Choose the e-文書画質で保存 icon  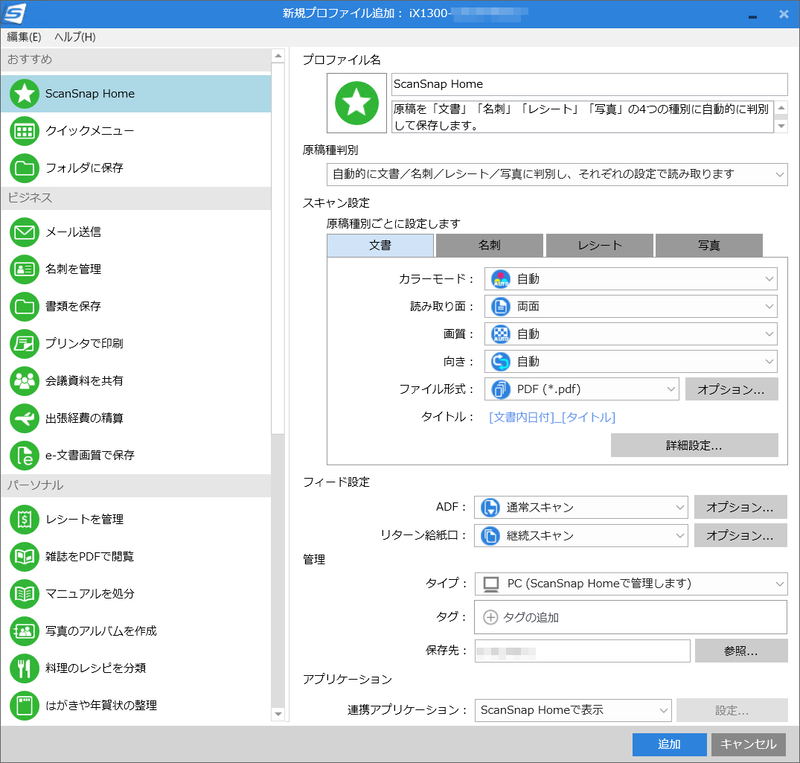tap(24, 455)
